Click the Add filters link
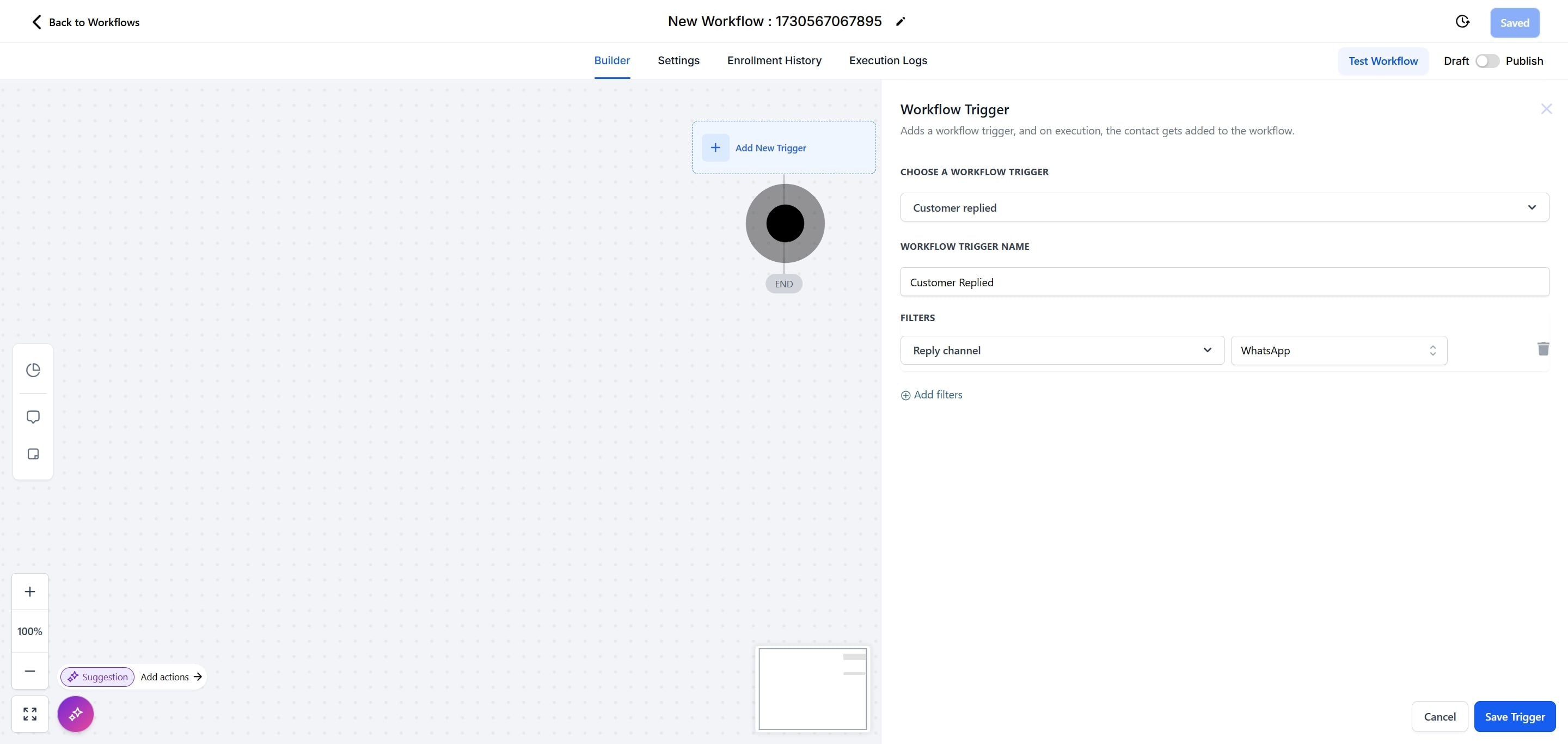Image resolution: width=1568 pixels, height=744 pixels. tap(932, 395)
